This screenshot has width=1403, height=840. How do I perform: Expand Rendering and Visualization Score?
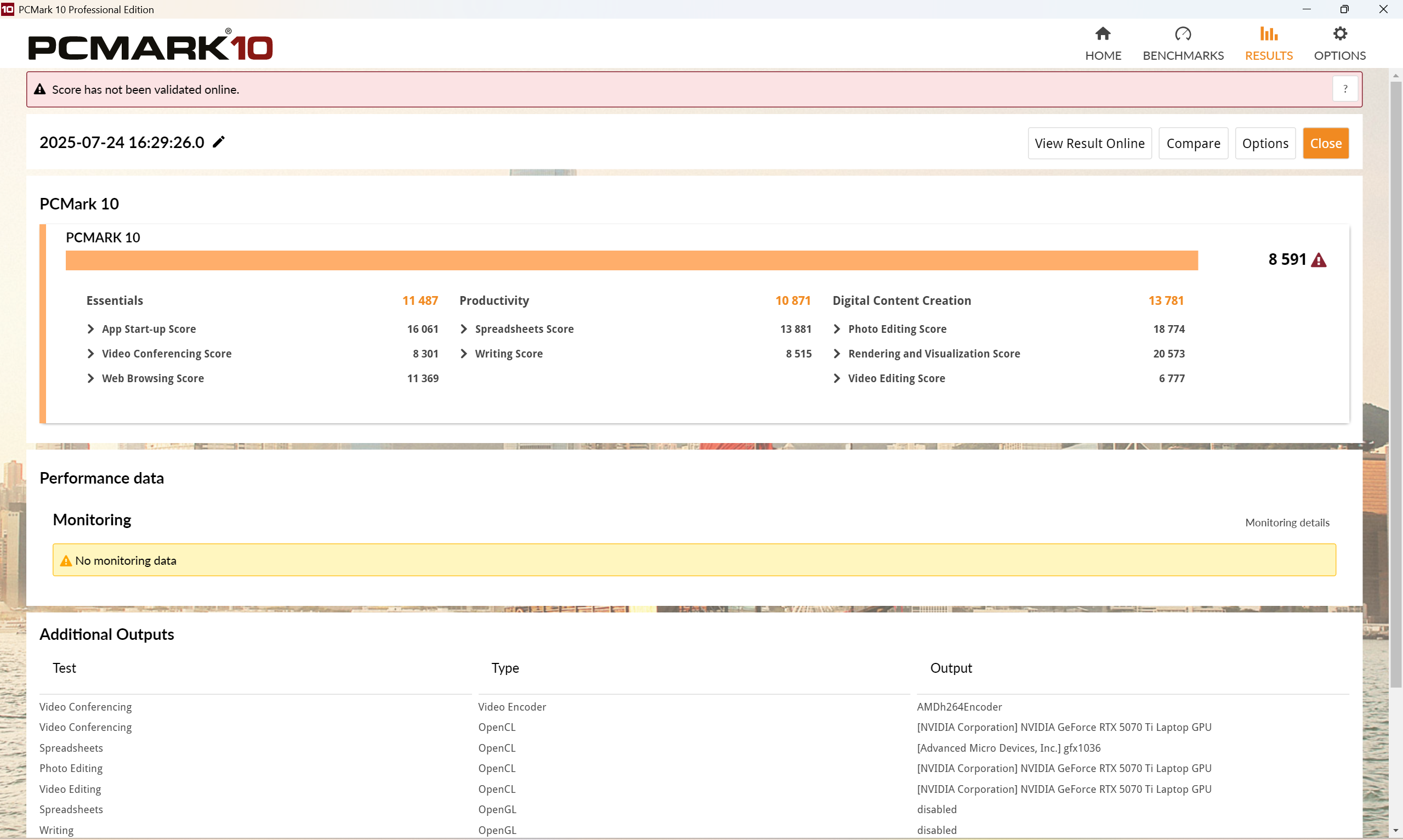tap(837, 354)
